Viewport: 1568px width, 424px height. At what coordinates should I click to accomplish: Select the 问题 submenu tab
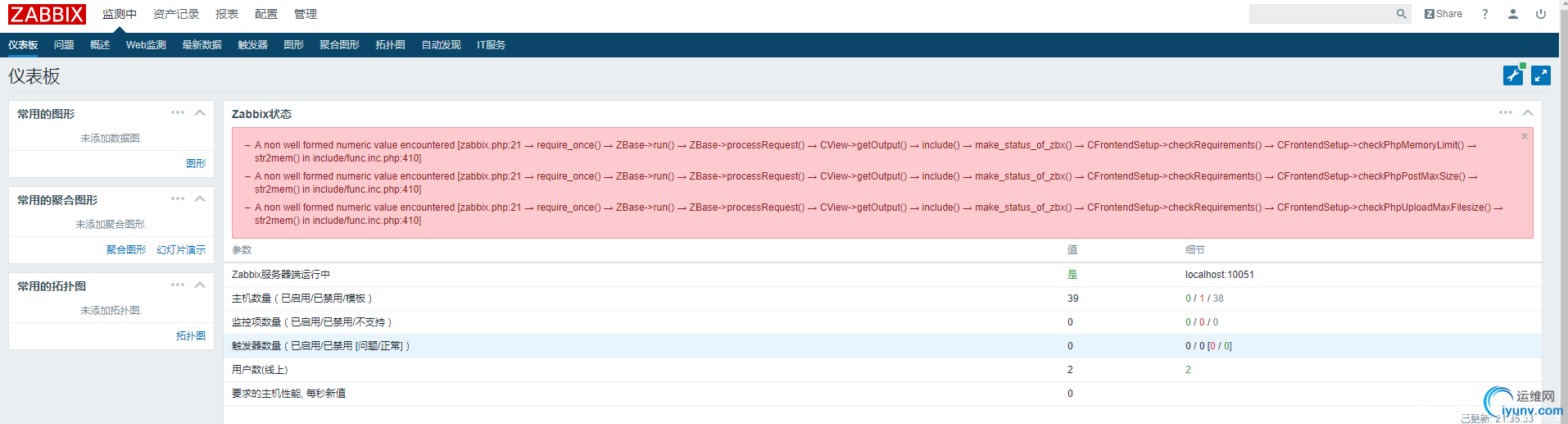click(64, 45)
